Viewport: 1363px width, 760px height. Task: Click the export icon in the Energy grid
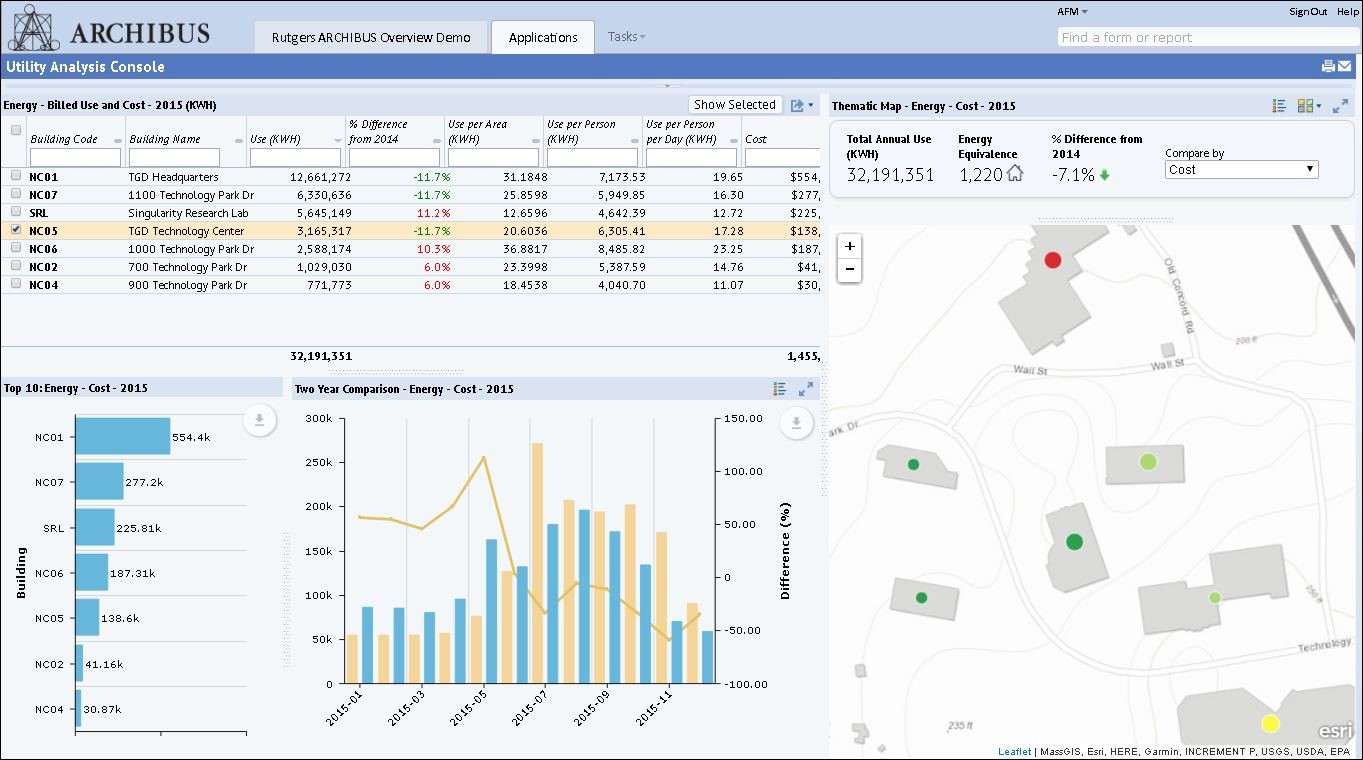point(797,105)
